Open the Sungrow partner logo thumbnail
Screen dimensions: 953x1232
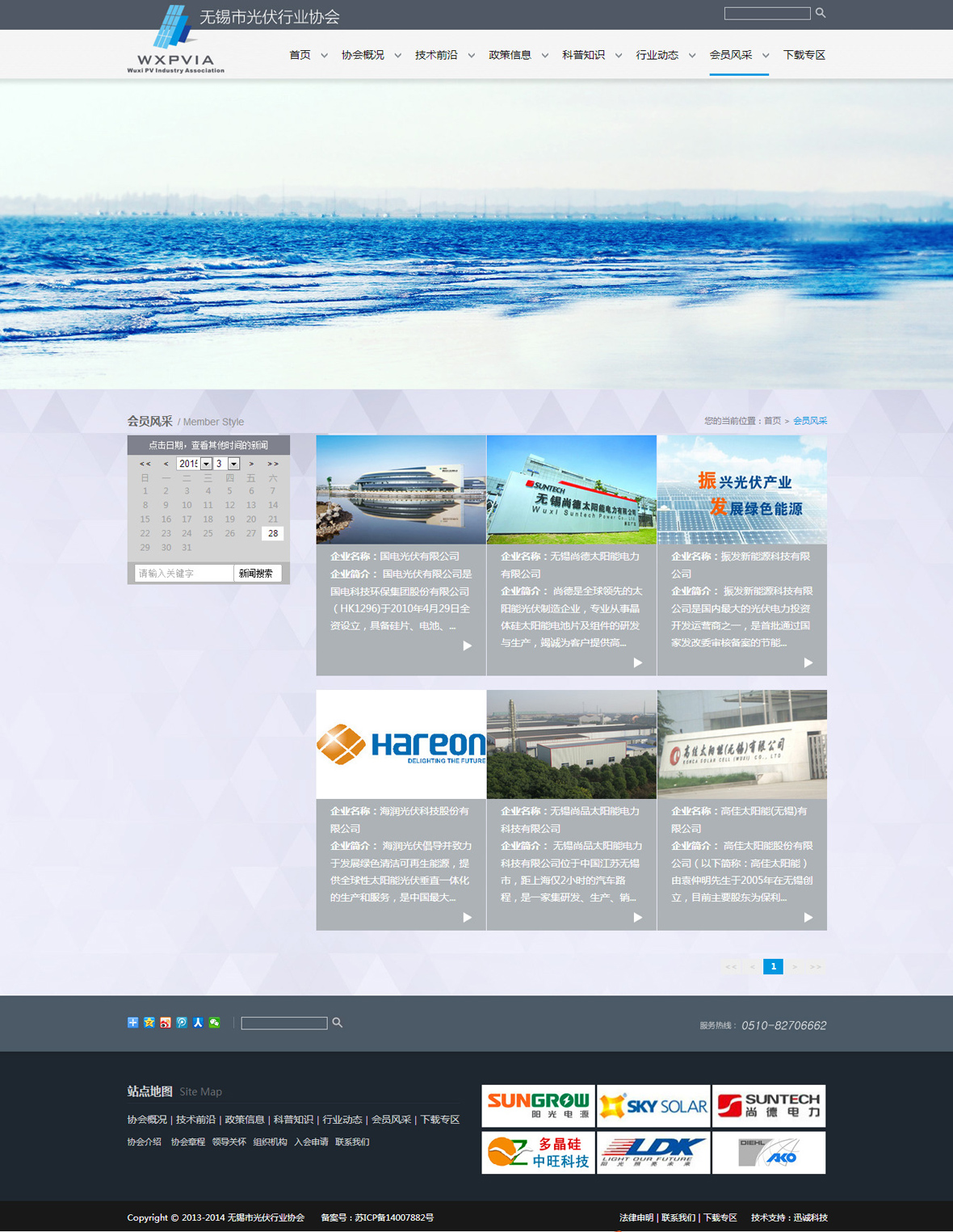pyautogui.click(x=538, y=1105)
